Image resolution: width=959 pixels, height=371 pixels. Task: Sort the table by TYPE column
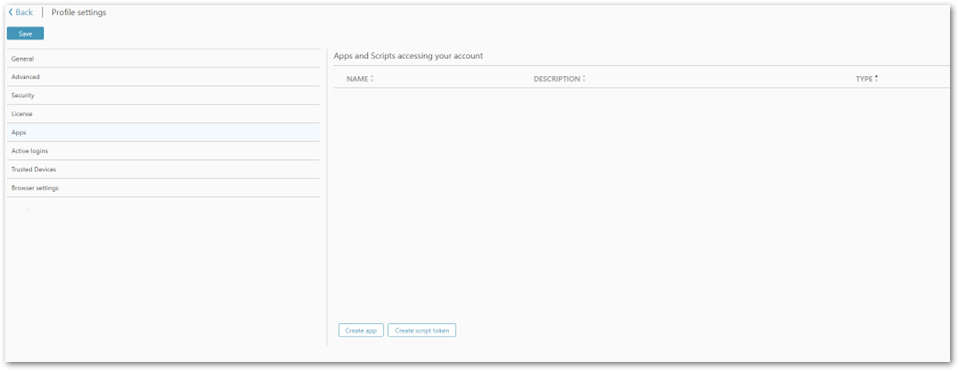867,79
